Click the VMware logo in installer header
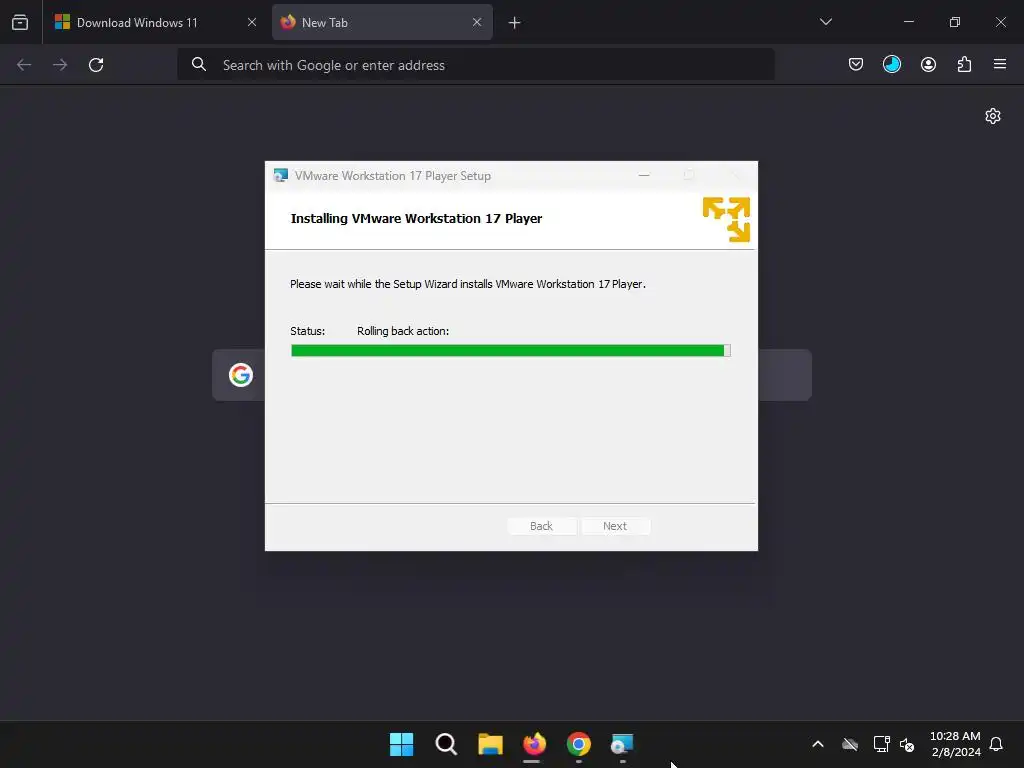Screen dimensions: 1024x768 click(726, 219)
